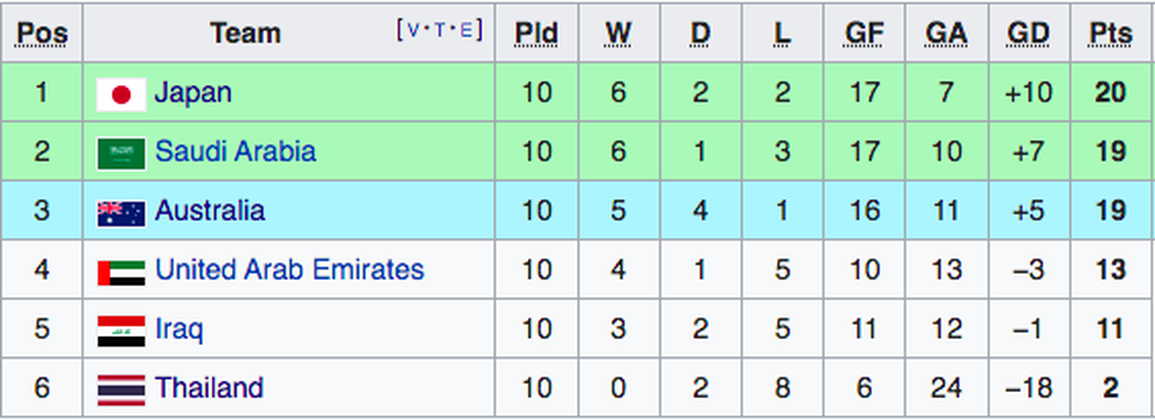
Task: Click the Pld column header abbreviation
Action: 536,34
